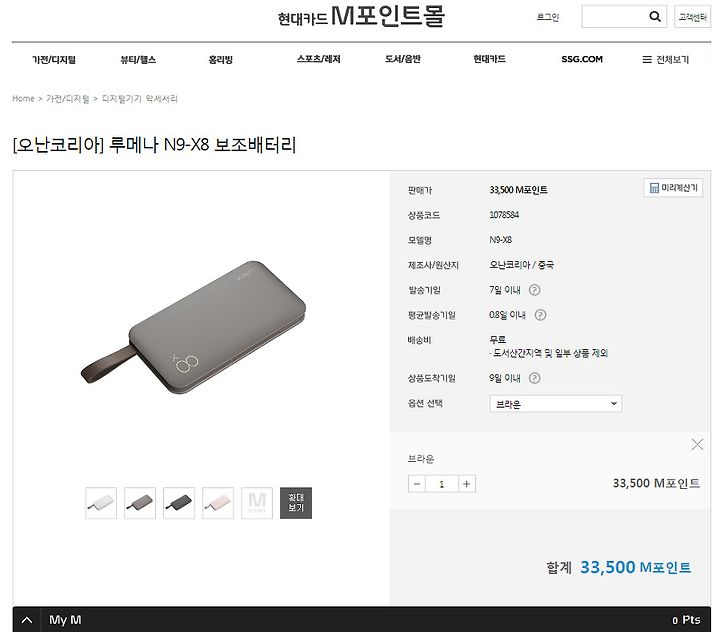Open the 옵션 선택 dropdown showing 브라운
The image size is (720, 632).
[x=556, y=404]
